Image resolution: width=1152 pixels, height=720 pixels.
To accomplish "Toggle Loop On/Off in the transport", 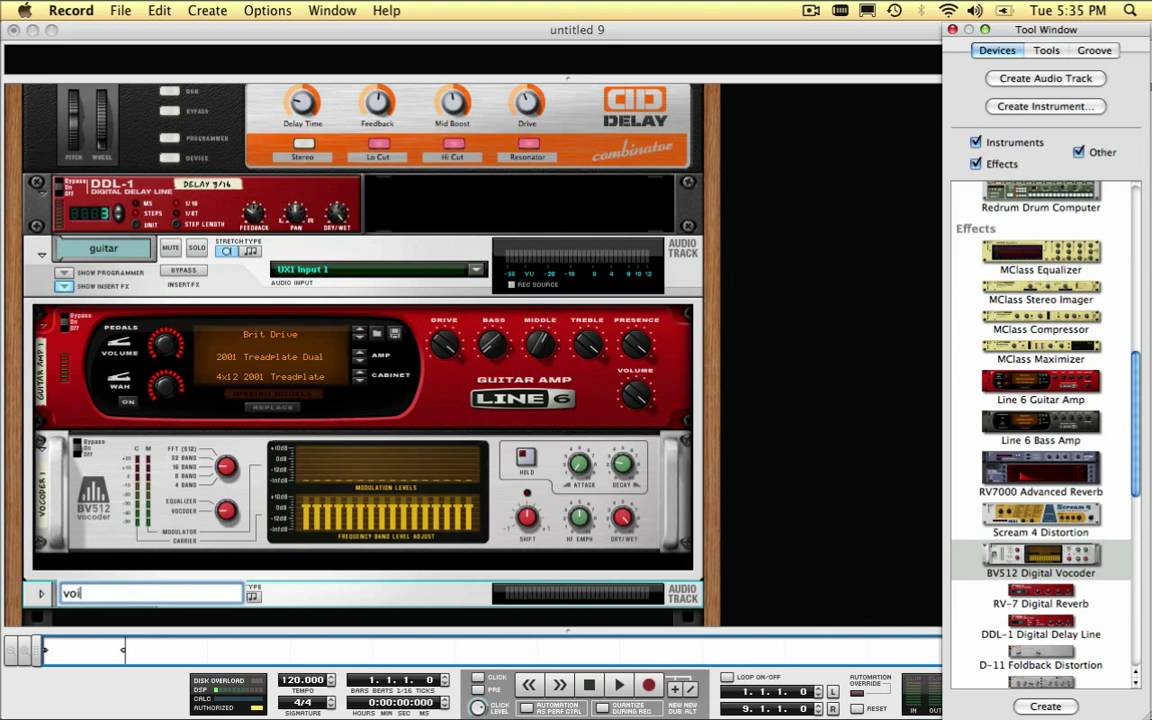I will pos(727,677).
